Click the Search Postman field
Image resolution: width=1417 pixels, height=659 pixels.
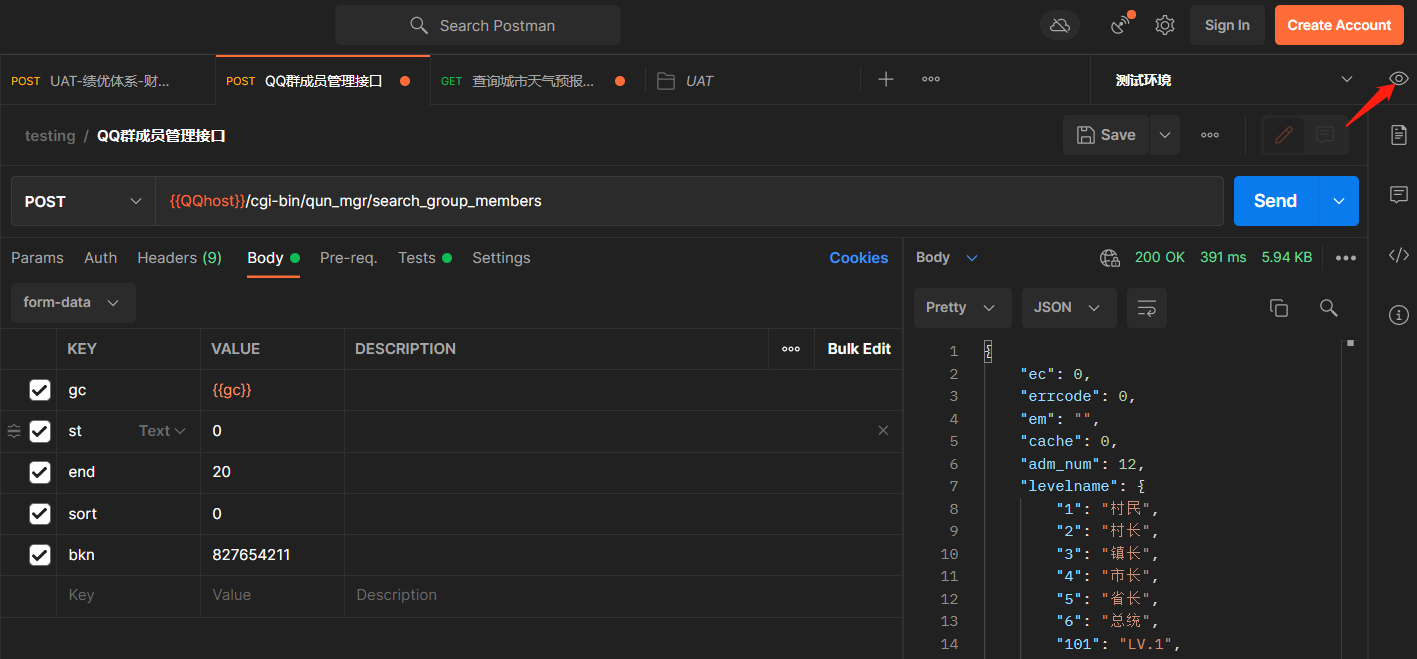(x=478, y=25)
